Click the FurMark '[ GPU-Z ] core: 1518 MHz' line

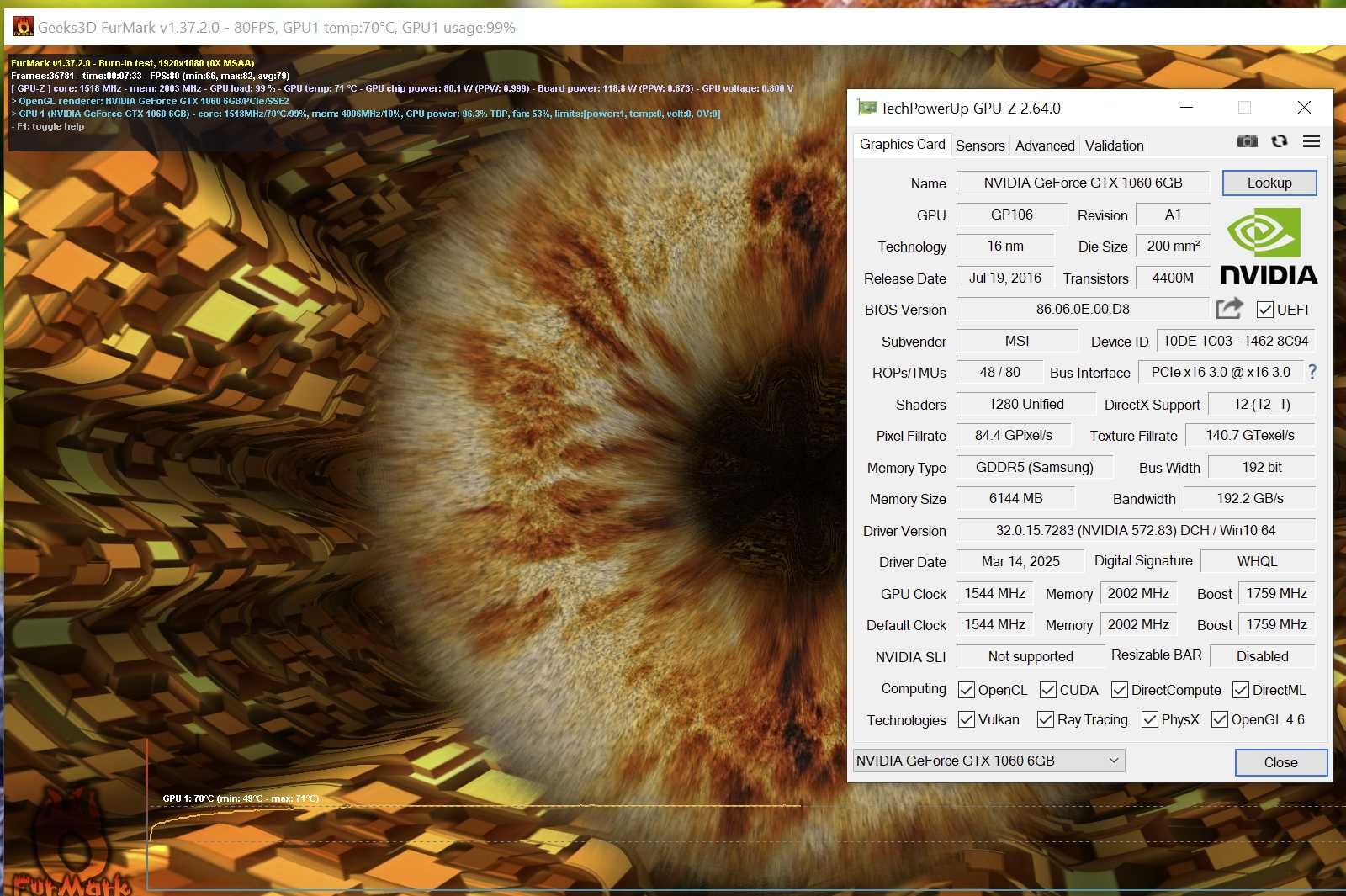point(402,88)
